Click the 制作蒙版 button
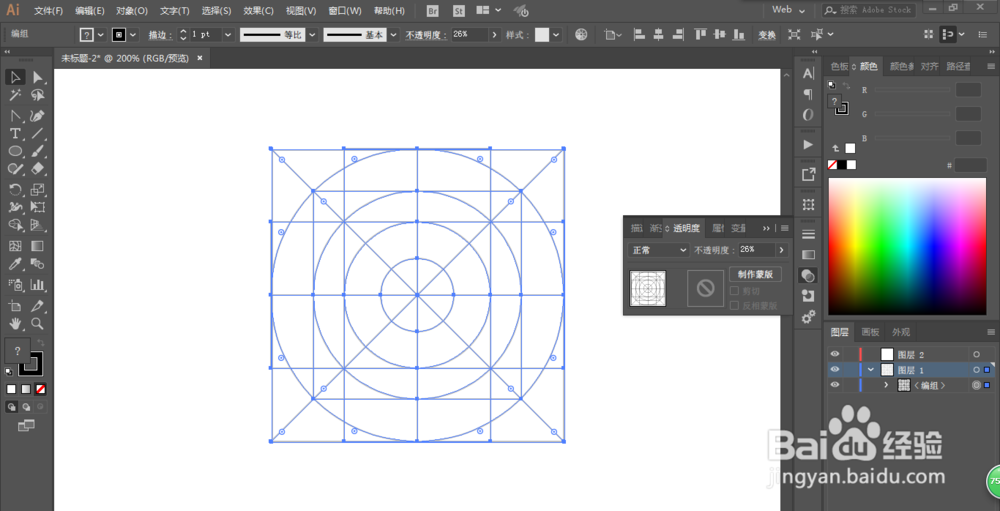The height and width of the screenshot is (511, 1000). (x=756, y=274)
